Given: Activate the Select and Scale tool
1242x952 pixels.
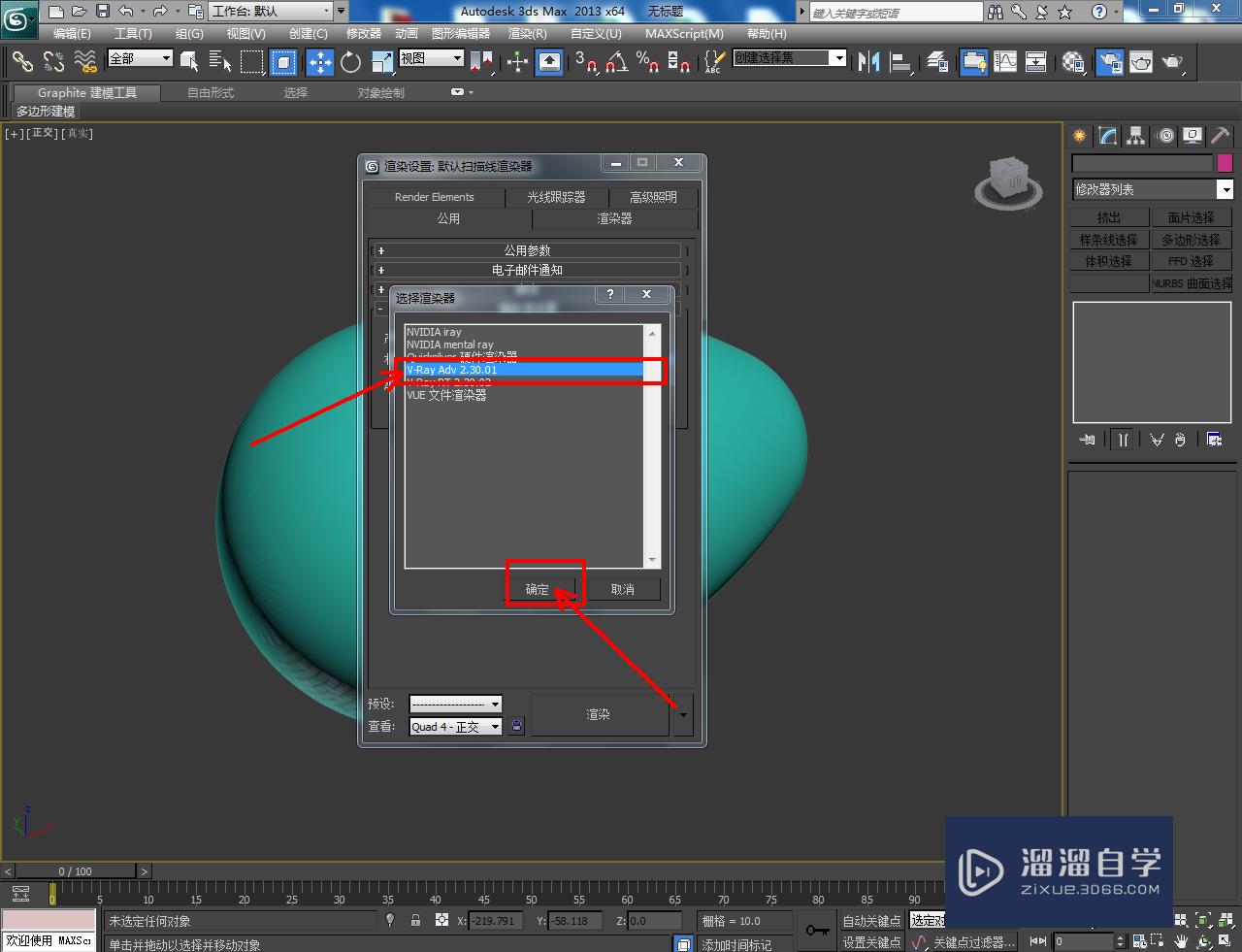Looking at the screenshot, I should [382, 62].
